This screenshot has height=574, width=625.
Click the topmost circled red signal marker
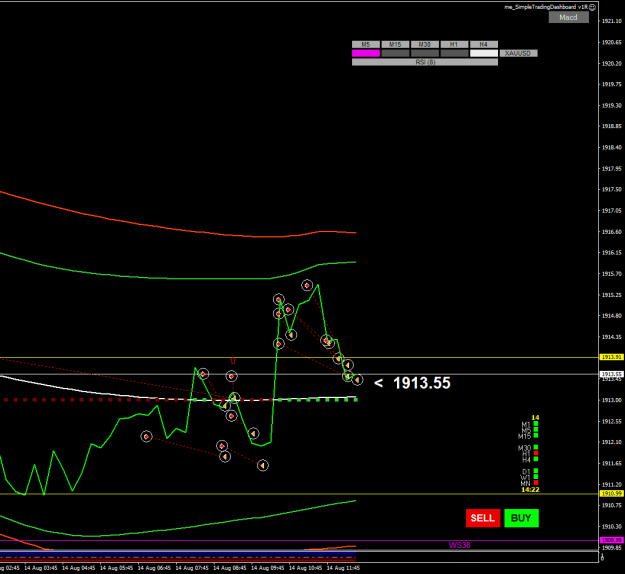click(x=307, y=285)
